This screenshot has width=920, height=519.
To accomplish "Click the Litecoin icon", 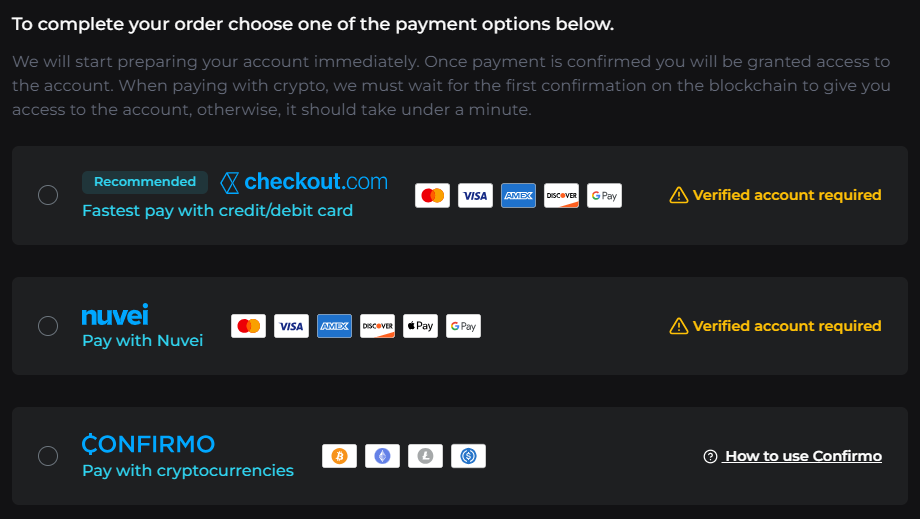I will click(x=425, y=456).
